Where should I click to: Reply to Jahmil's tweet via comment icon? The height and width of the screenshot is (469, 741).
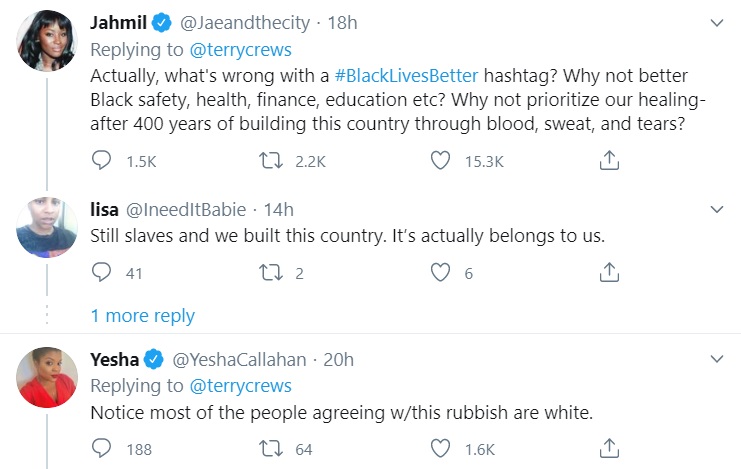click(x=102, y=160)
